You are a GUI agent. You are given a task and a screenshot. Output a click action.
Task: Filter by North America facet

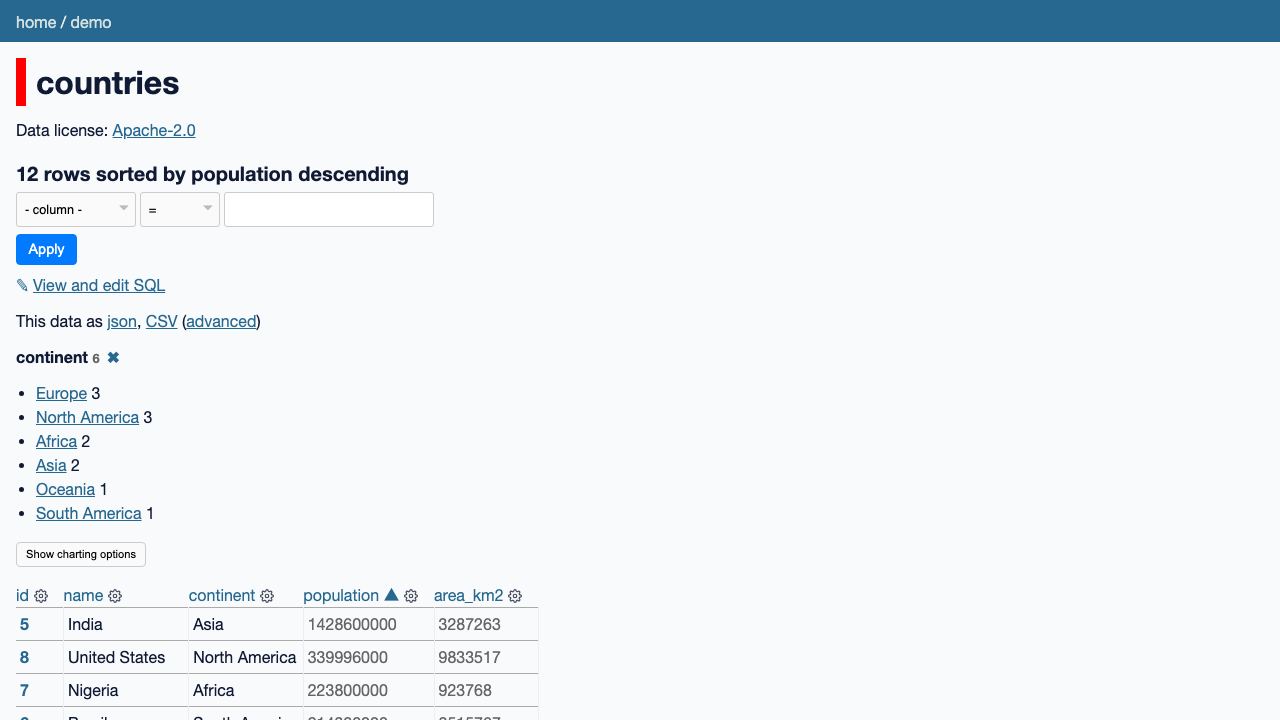[x=87, y=417]
